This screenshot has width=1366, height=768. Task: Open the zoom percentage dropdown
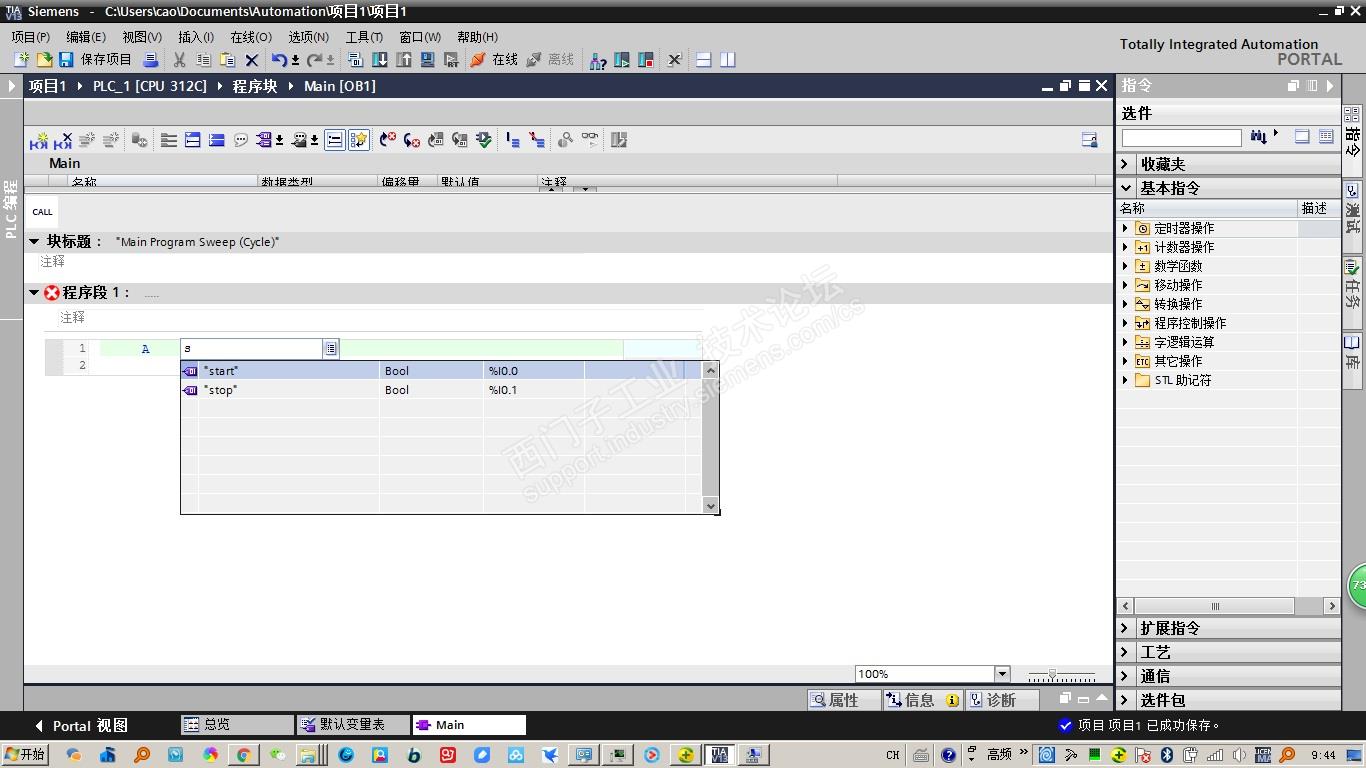(x=1002, y=674)
